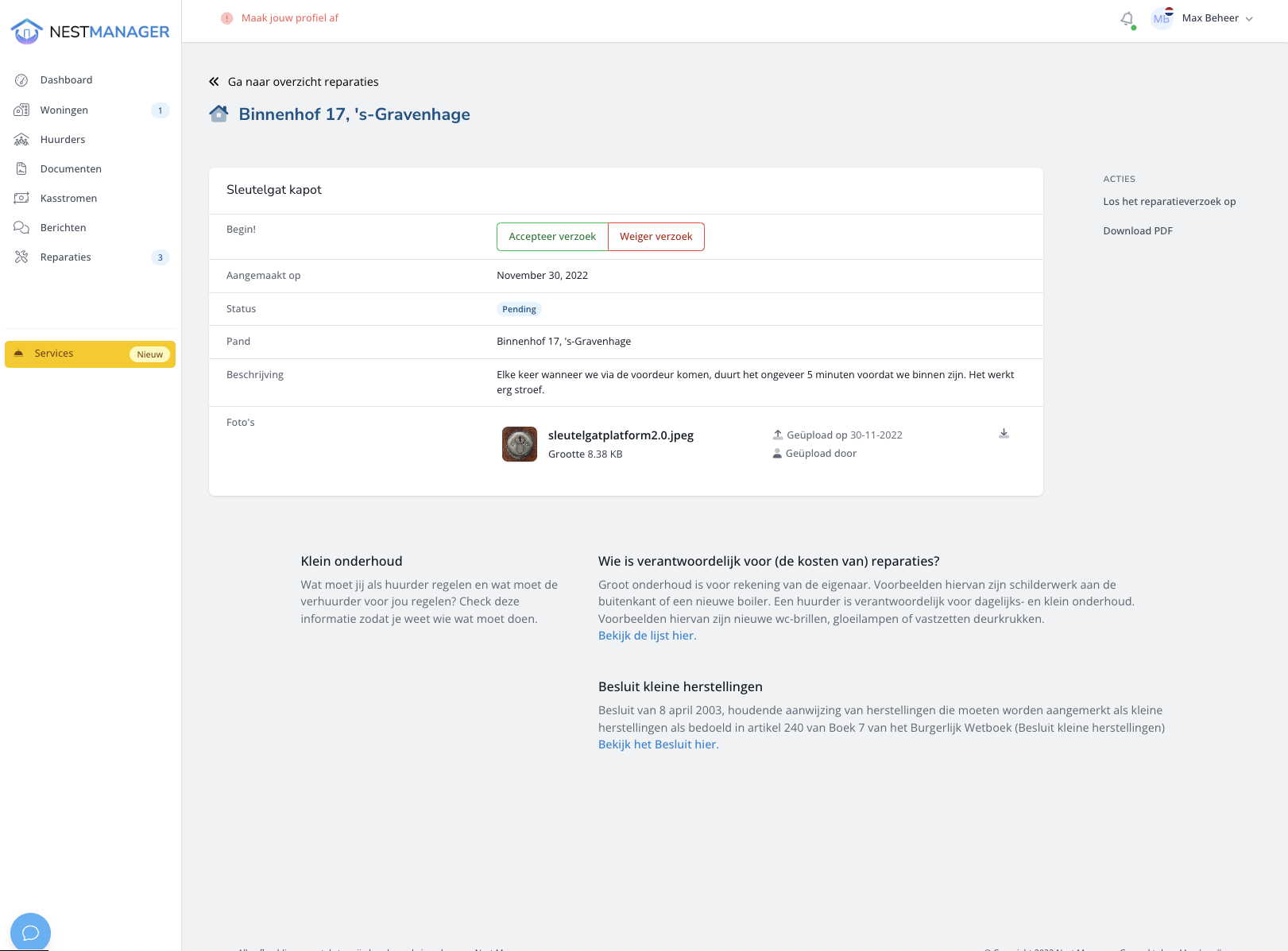Click the double-arrow back icon

click(214, 82)
